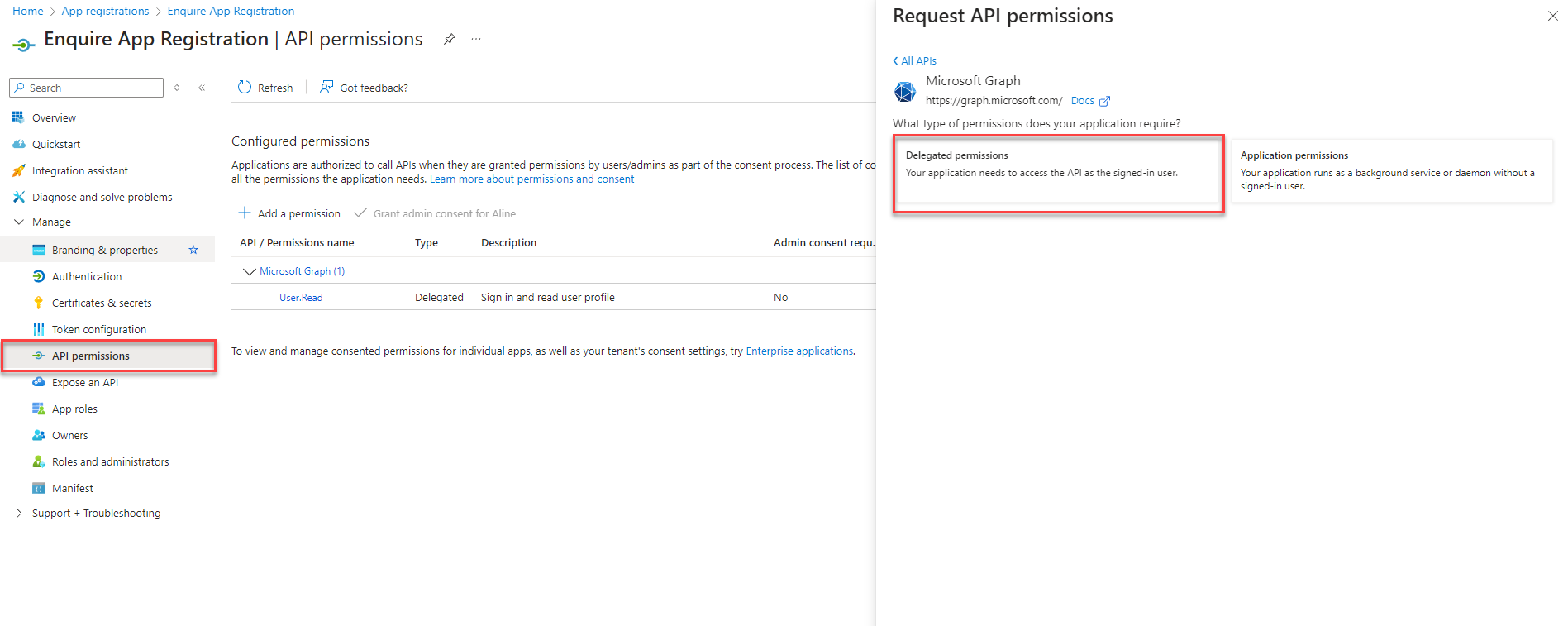Click the Roles and administrators icon

(38, 461)
